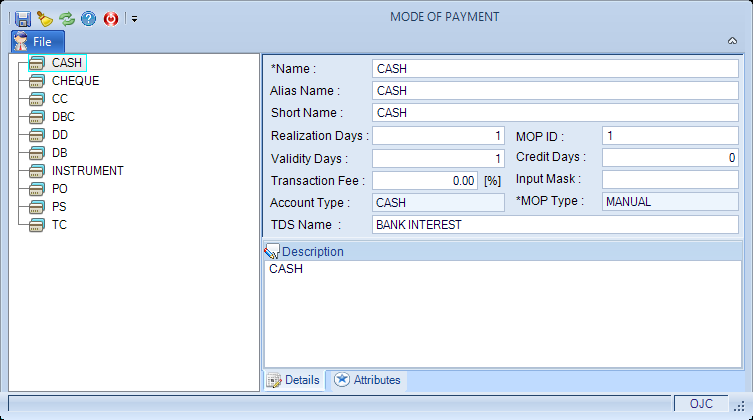Click the Description pencil icon
The height and width of the screenshot is (420, 753).
(x=272, y=251)
